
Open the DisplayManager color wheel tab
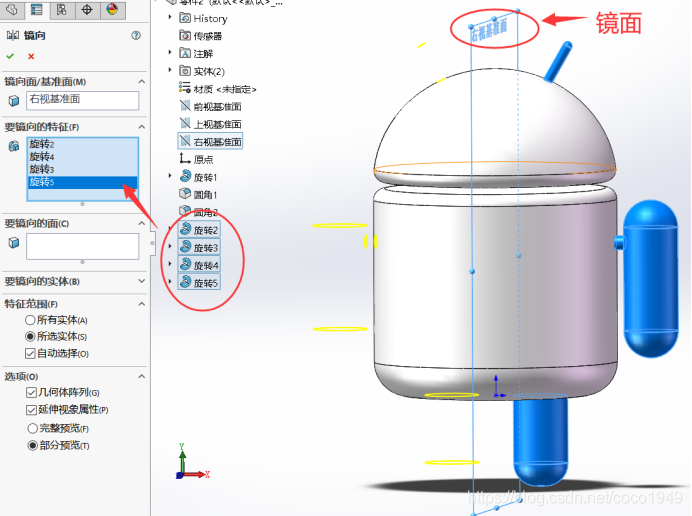(x=113, y=10)
